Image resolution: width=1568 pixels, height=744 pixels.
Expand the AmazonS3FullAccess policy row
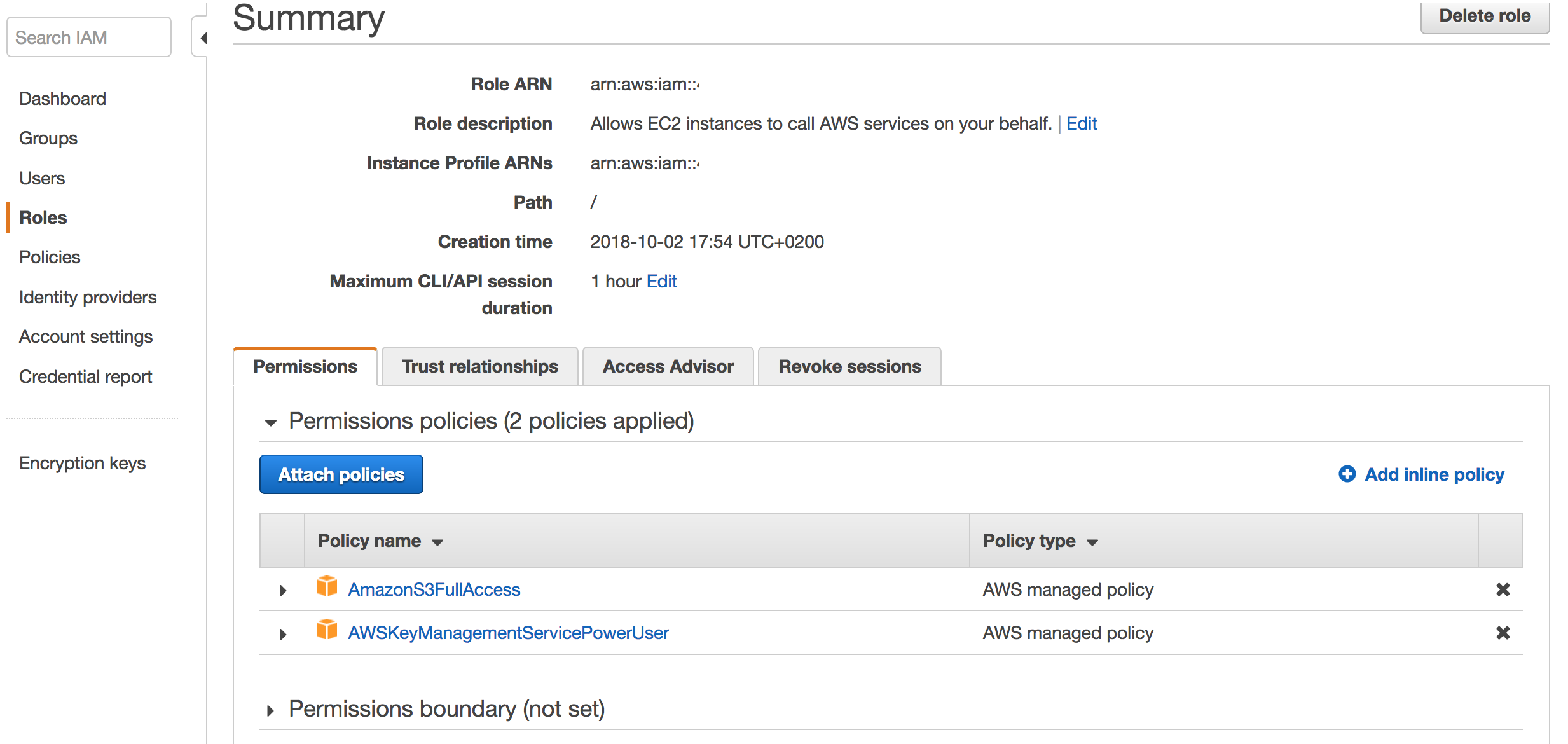(283, 590)
